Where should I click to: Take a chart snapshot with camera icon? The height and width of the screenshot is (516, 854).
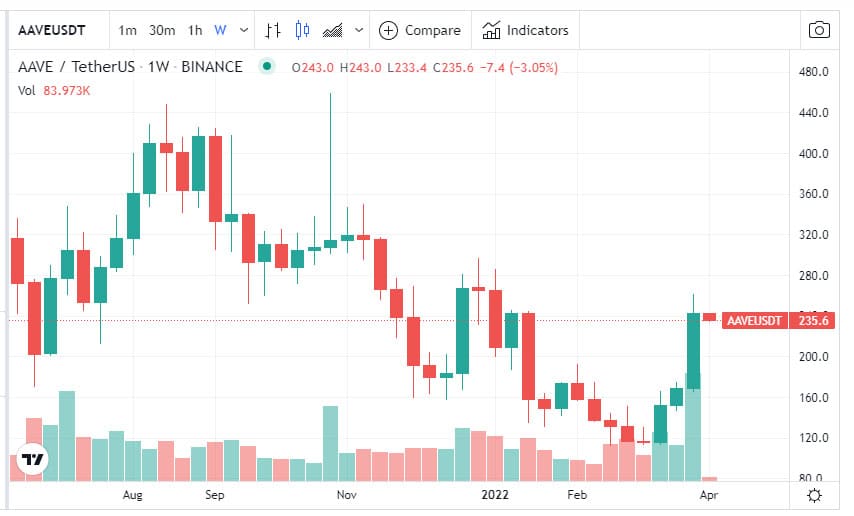819,30
